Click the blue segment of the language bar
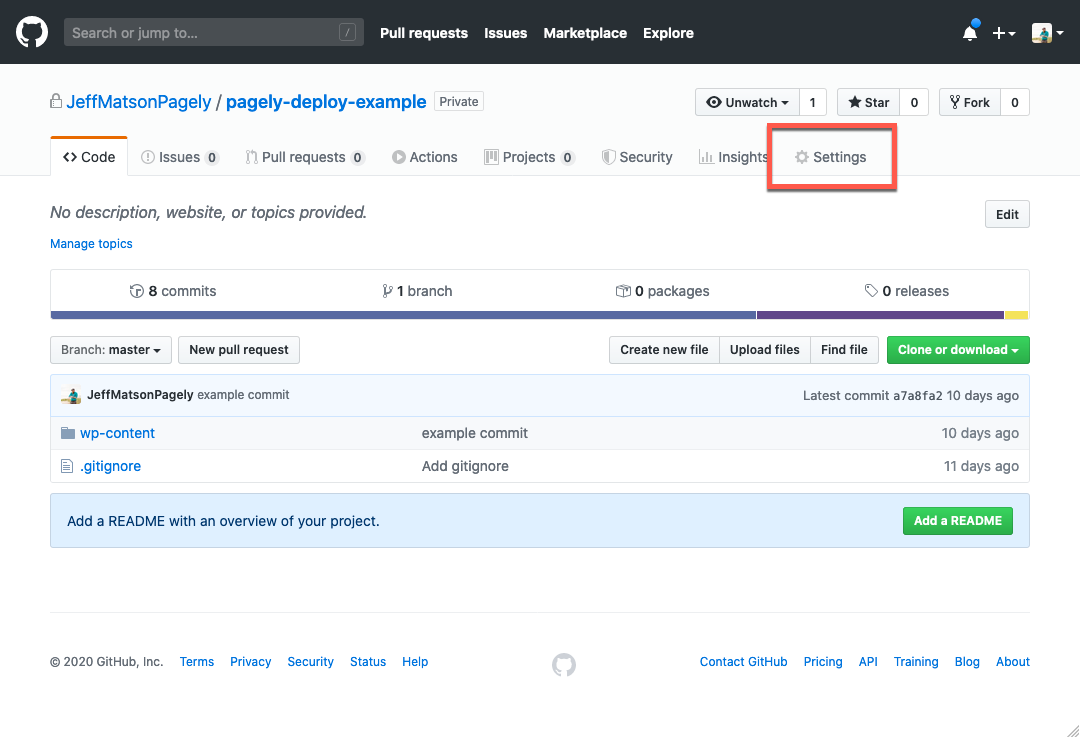 (x=403, y=316)
